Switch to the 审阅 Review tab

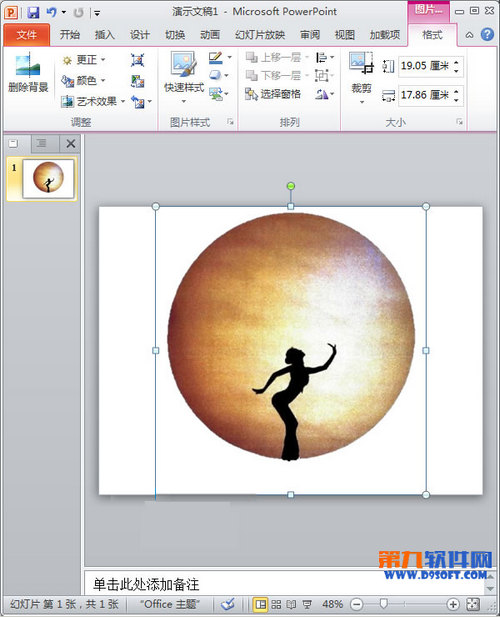pyautogui.click(x=310, y=35)
